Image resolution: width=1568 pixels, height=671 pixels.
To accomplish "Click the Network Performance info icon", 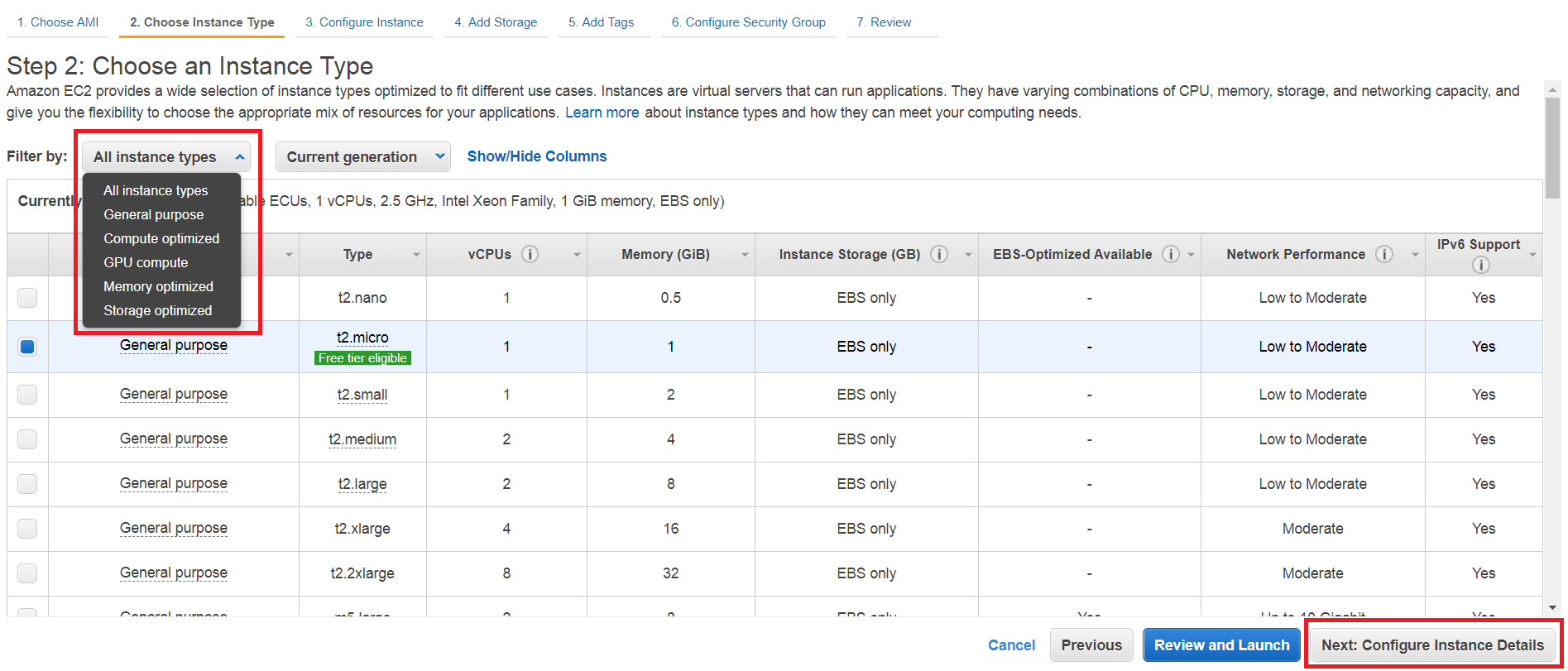I will pyautogui.click(x=1383, y=255).
